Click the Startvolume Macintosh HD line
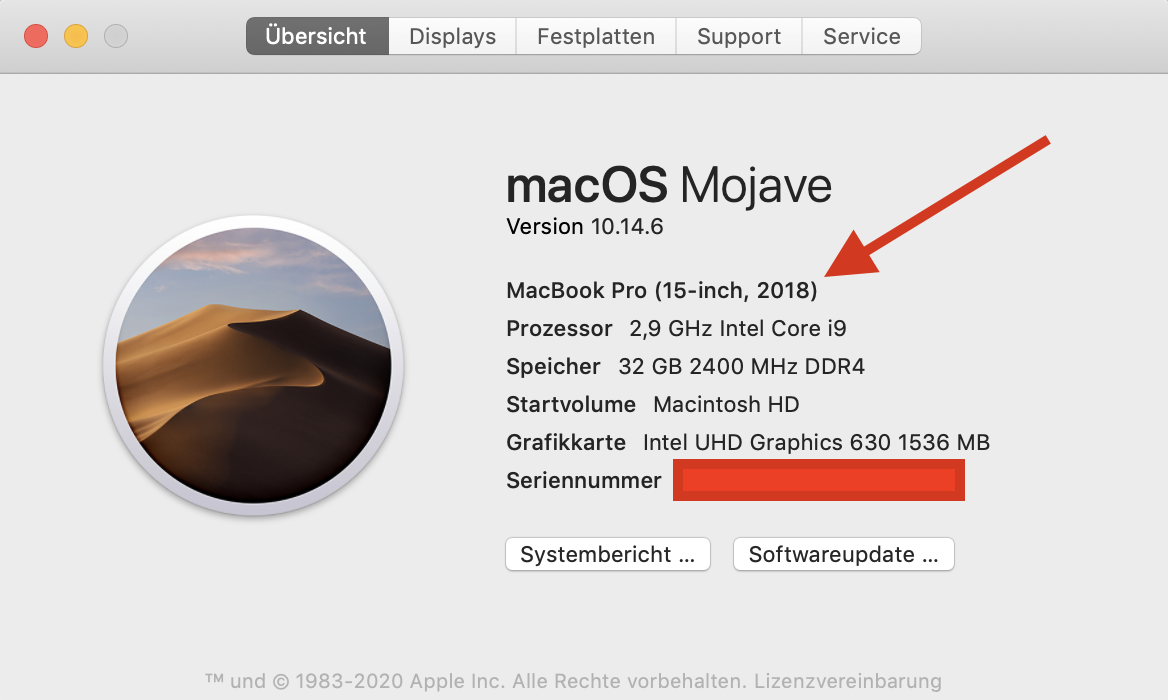 coord(652,404)
